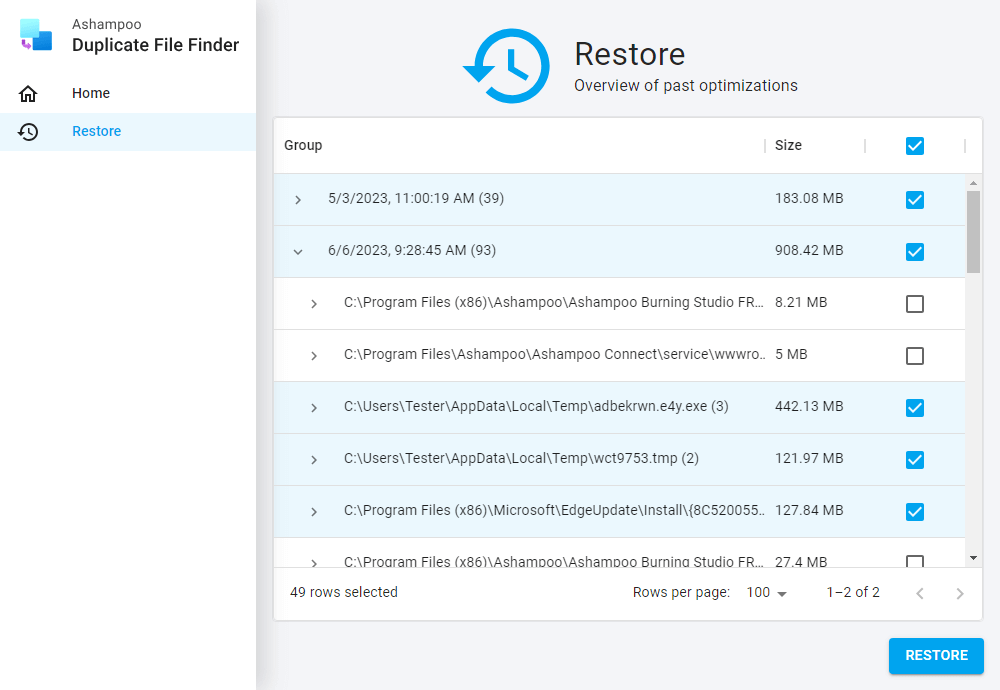Image resolution: width=1000 pixels, height=690 pixels.
Task: Expand the wct9753.tmp row
Action: [x=314, y=459]
